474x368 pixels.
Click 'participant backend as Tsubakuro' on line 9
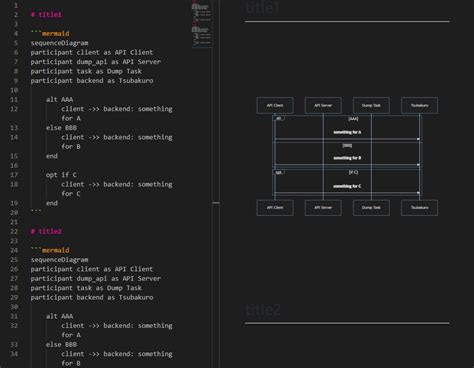tap(92, 81)
